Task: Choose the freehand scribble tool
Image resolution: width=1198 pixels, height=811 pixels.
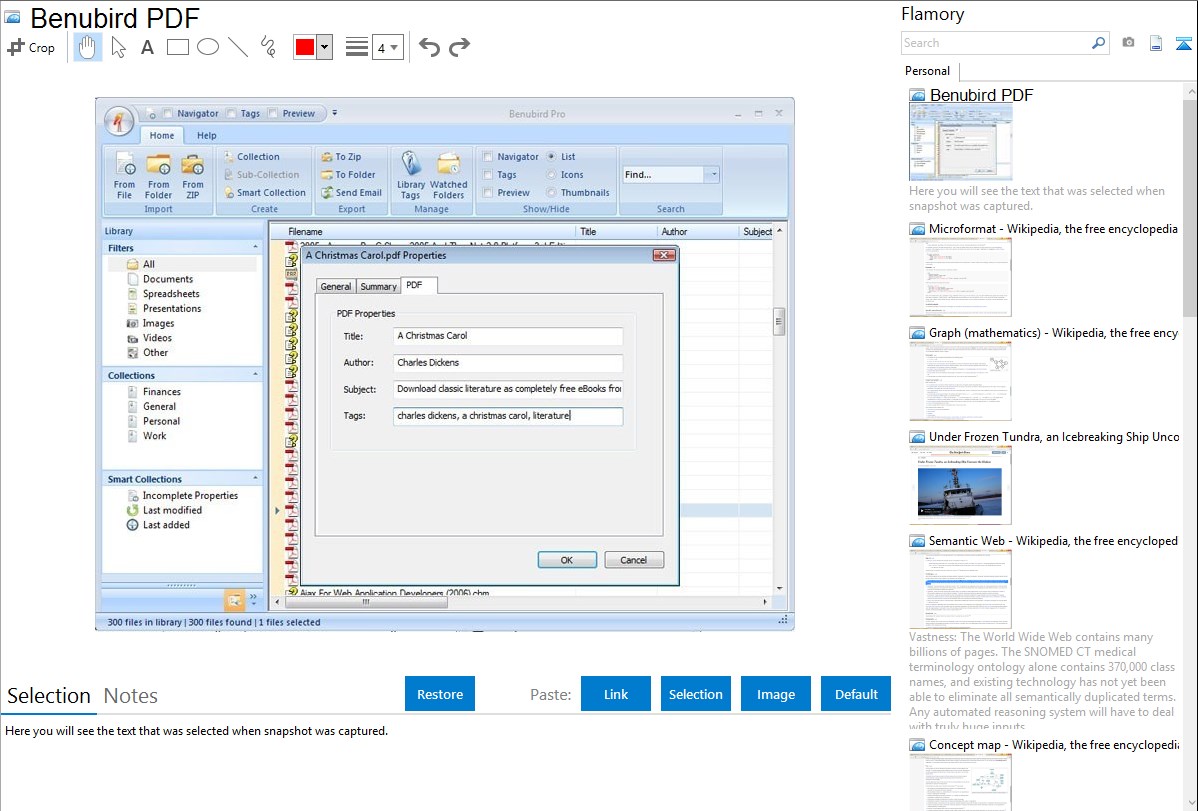Action: click(x=267, y=47)
